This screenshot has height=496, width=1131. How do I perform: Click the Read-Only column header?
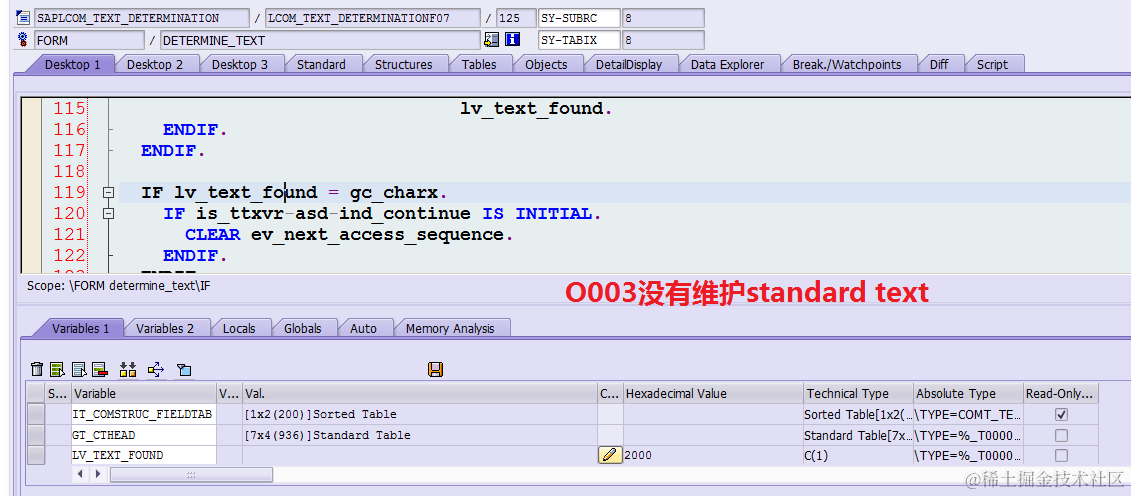1061,394
